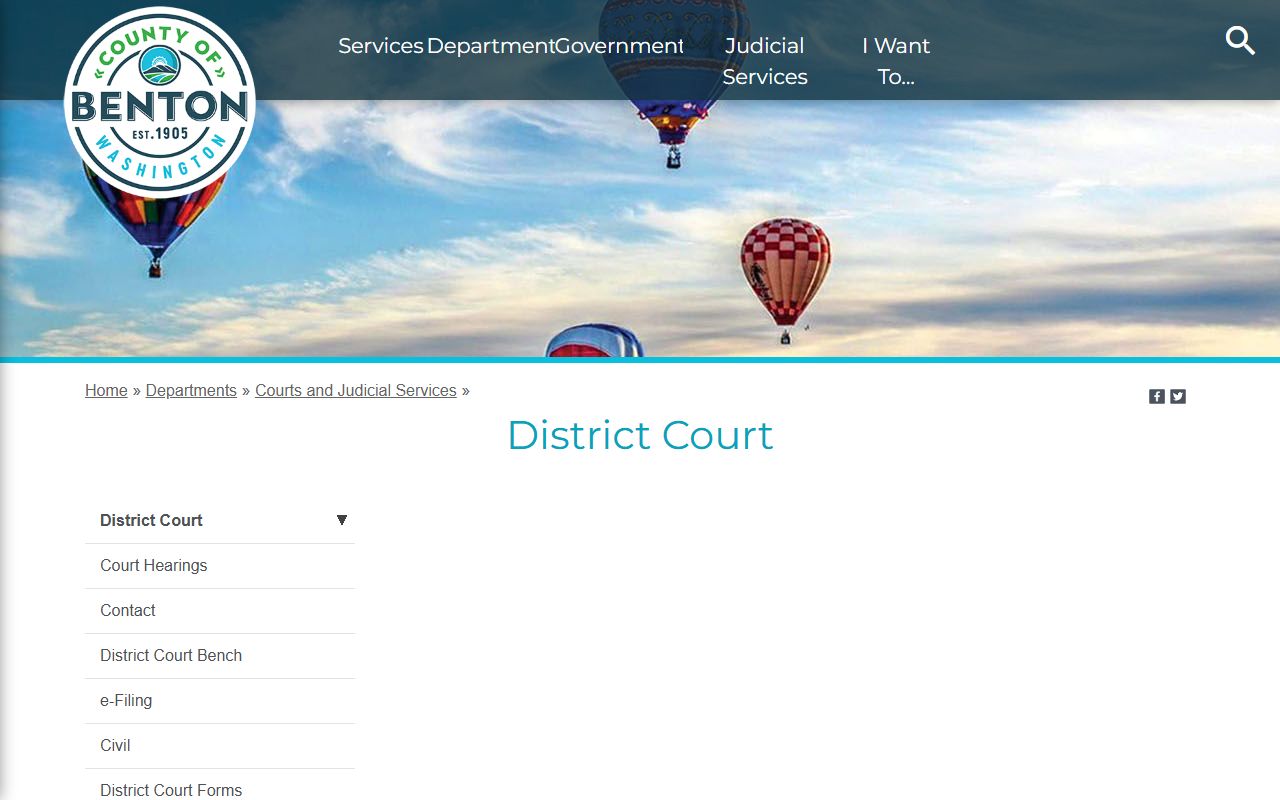Go to Home breadcrumb link

tap(106, 390)
